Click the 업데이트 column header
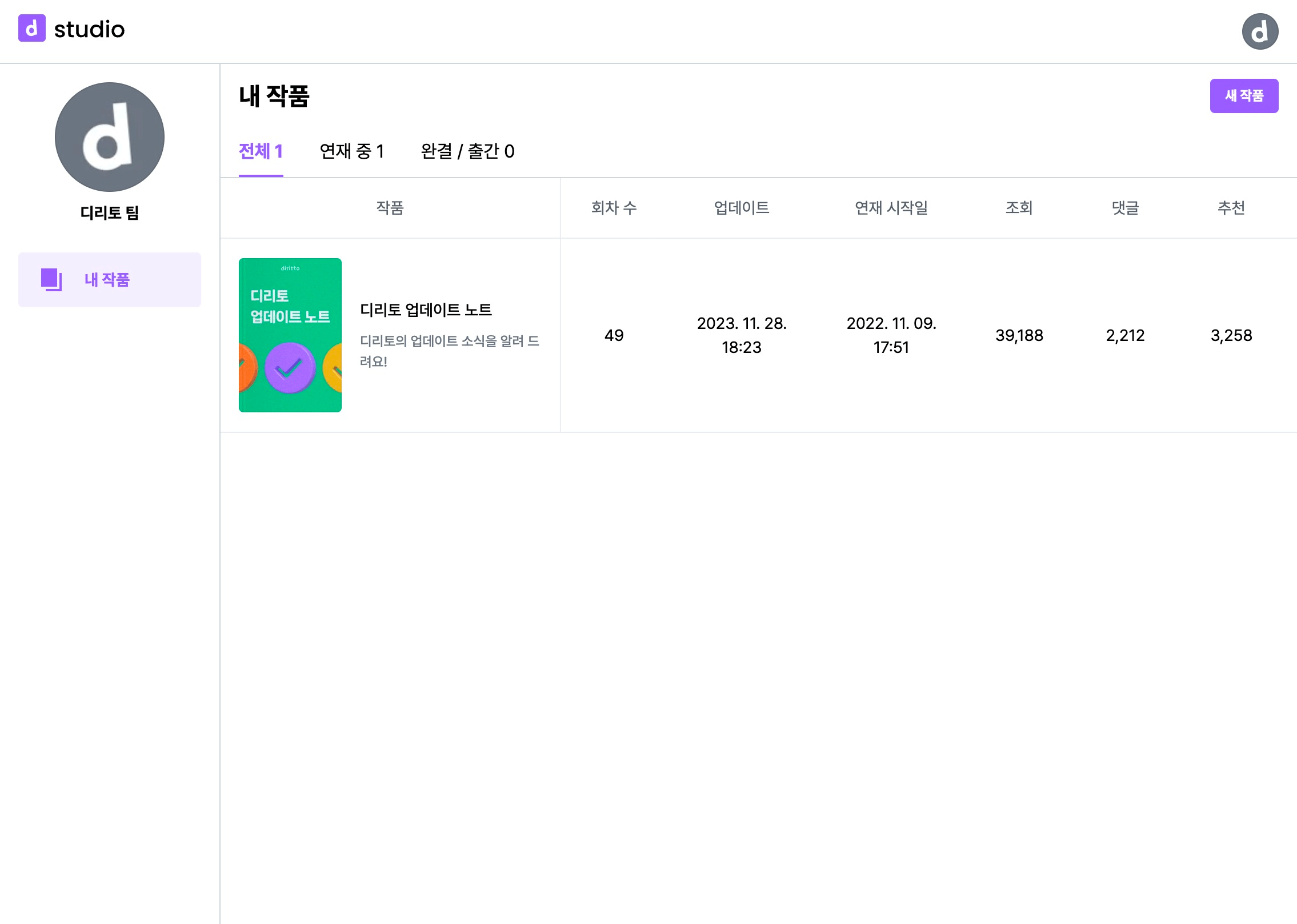1297x924 pixels. [x=741, y=208]
